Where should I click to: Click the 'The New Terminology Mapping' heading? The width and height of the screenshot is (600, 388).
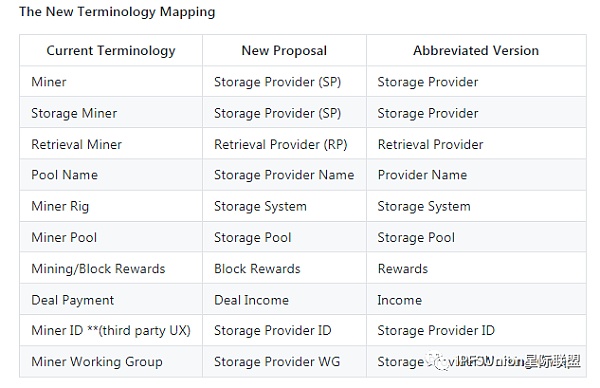coord(117,12)
